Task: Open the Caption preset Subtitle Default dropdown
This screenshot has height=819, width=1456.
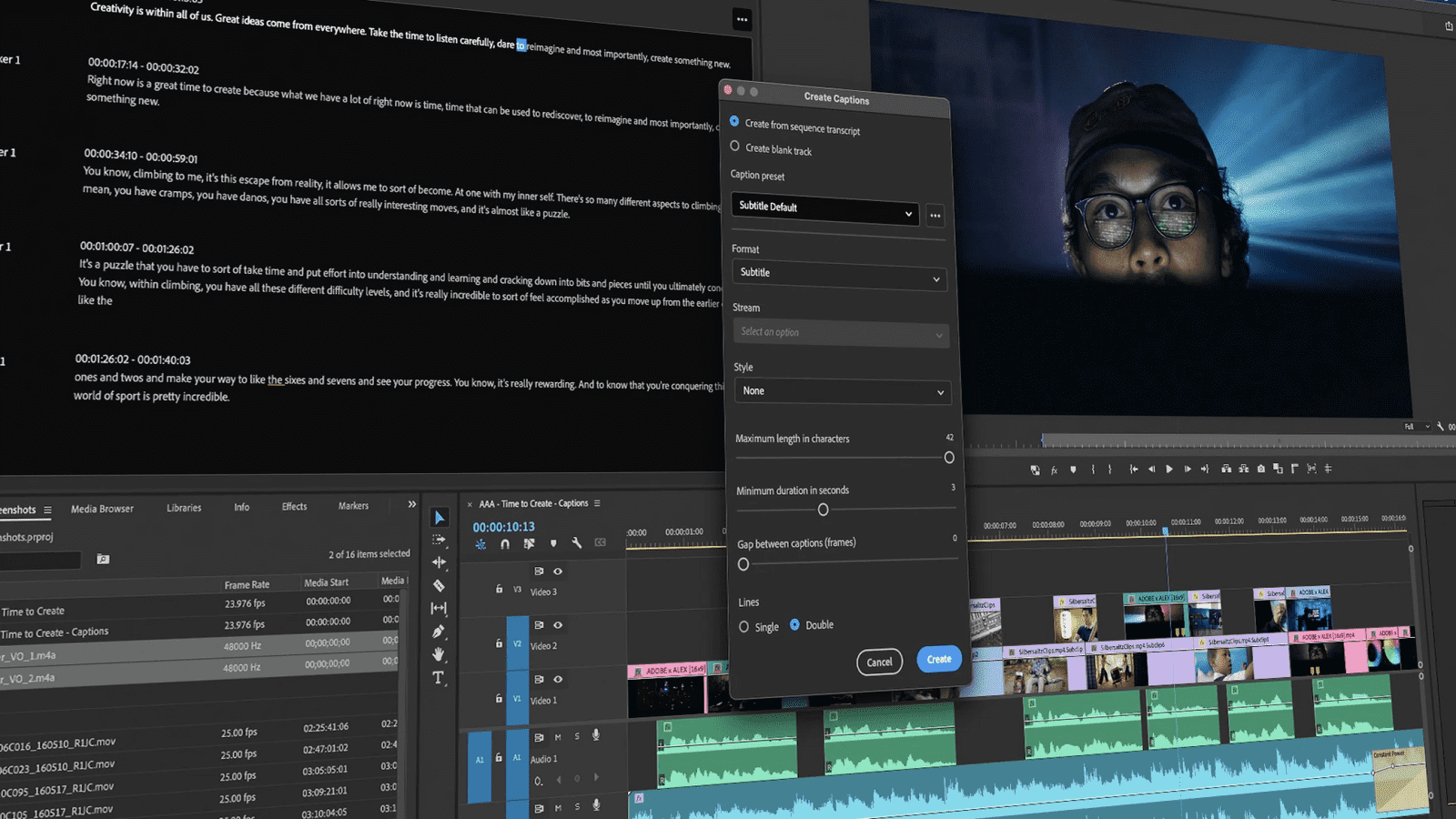Action: [x=824, y=209]
